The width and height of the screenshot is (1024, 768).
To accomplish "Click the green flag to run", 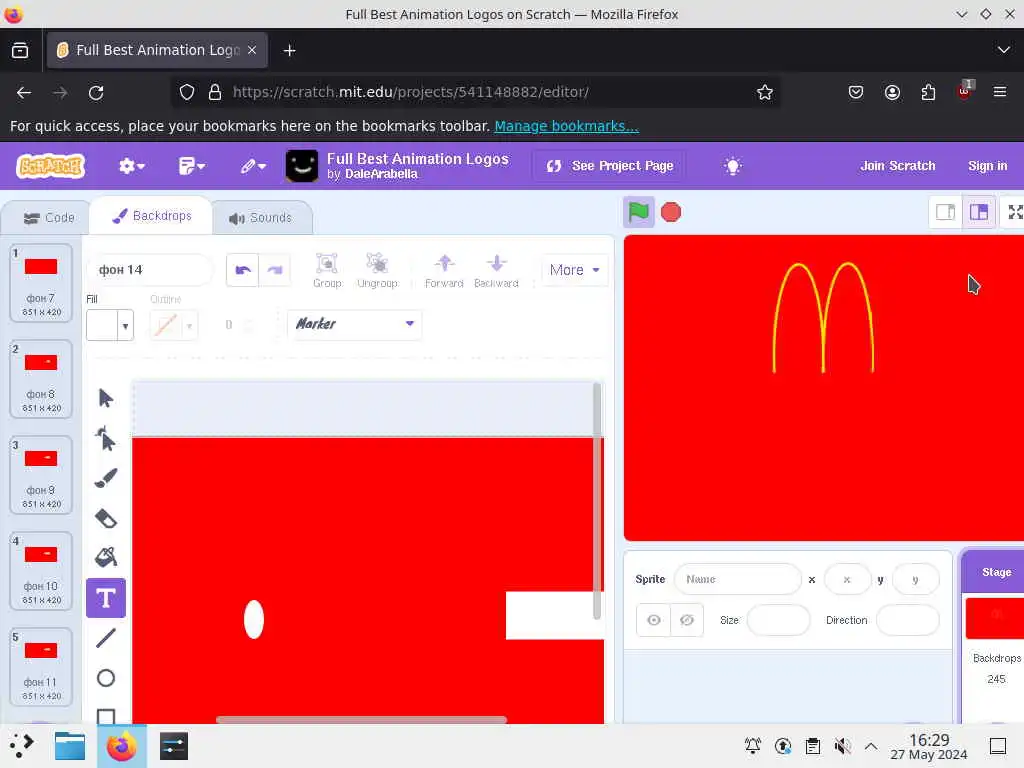I will 638,212.
